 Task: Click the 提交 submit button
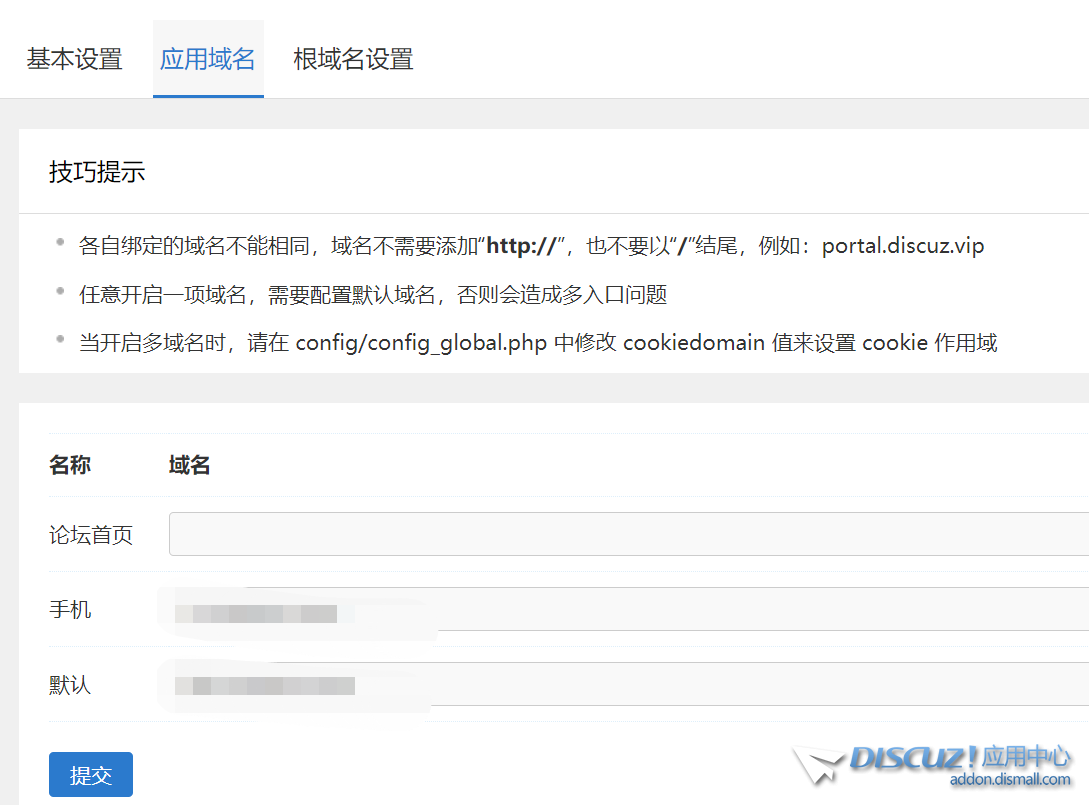(x=90, y=774)
